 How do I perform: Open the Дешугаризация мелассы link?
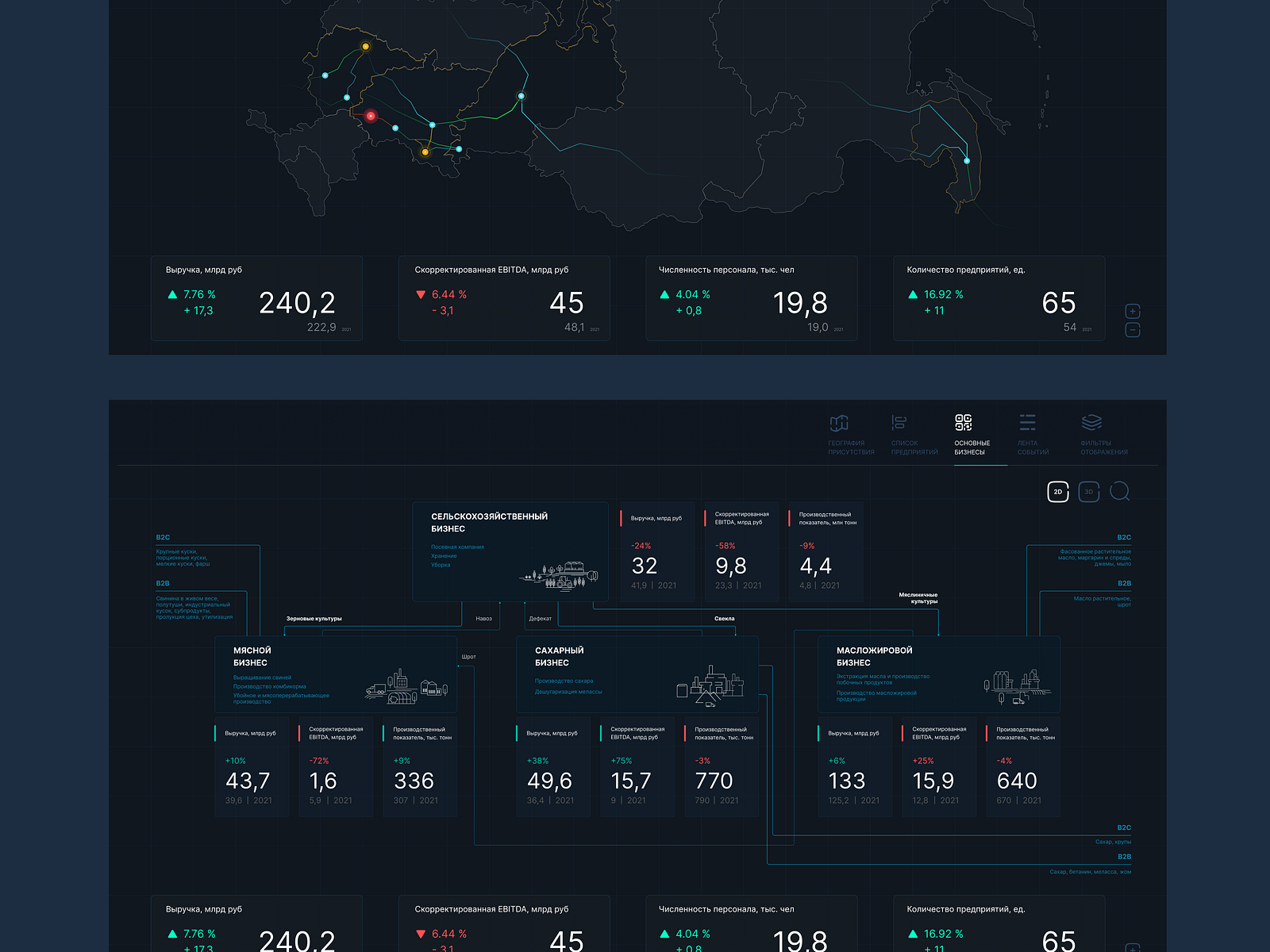click(x=568, y=692)
